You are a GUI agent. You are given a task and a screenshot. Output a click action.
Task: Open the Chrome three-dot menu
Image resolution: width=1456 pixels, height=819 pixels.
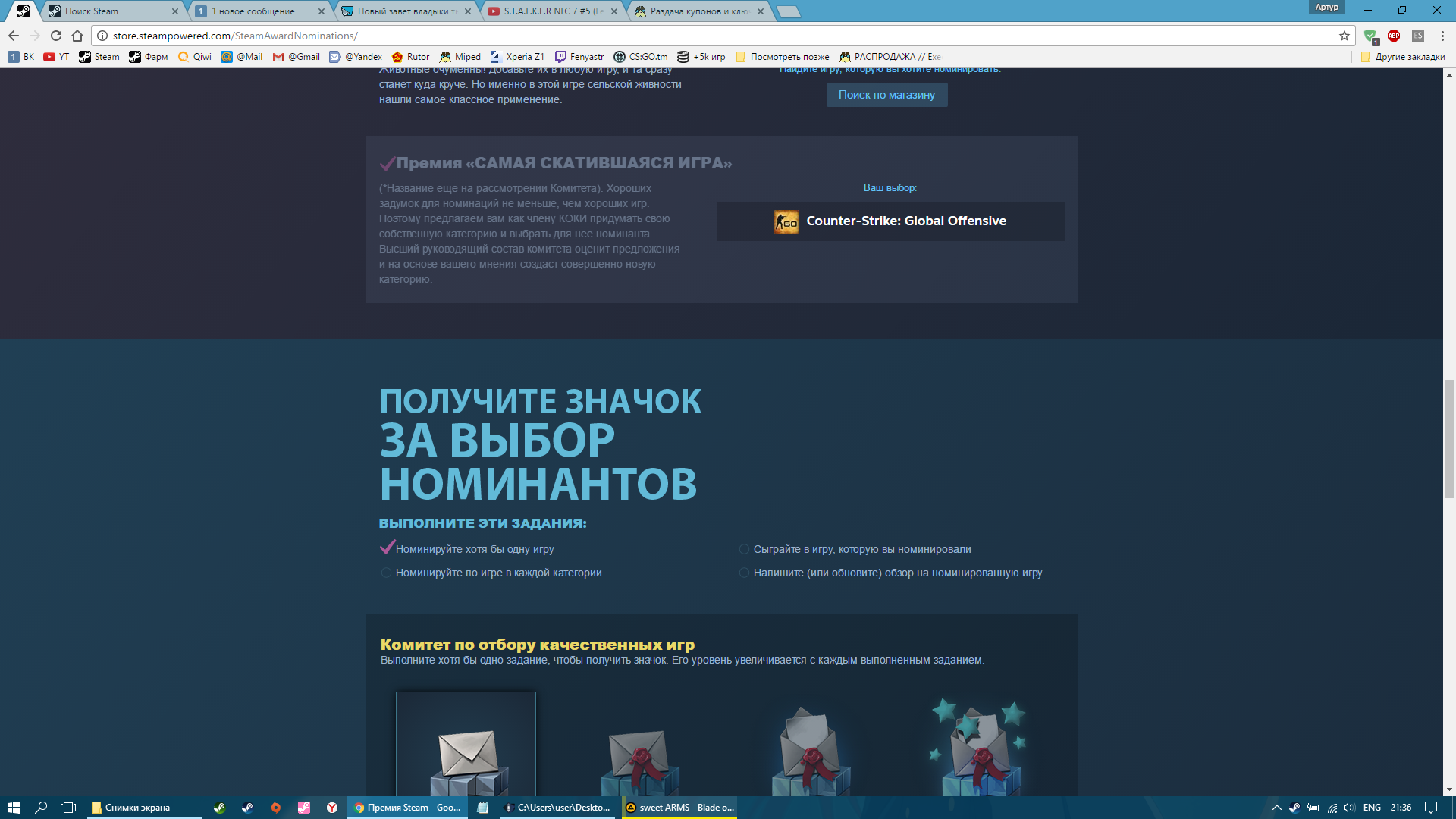point(1442,36)
